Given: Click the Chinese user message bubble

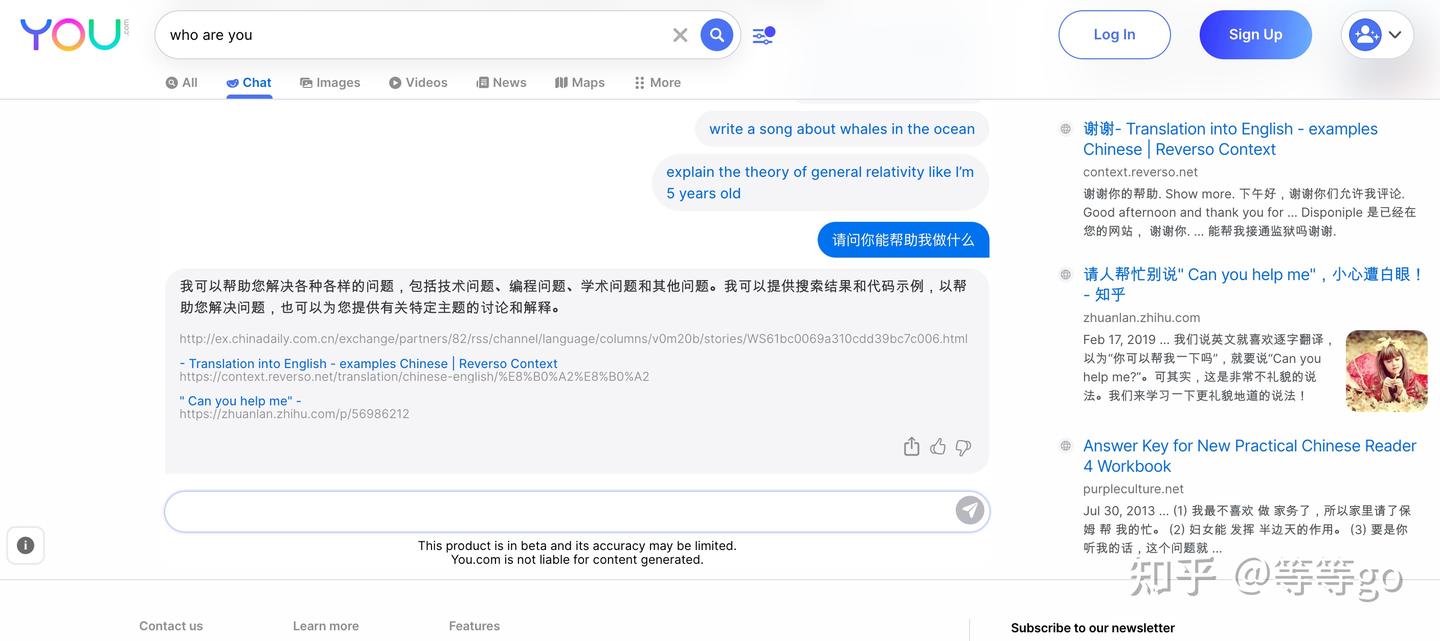Looking at the screenshot, I should tap(903, 240).
